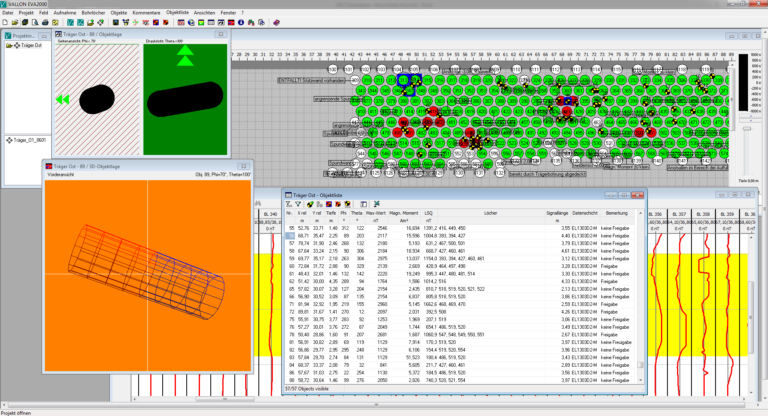Select Träger_01_8001 tree item
Image resolution: width=768 pixels, height=416 pixels.
[30, 140]
